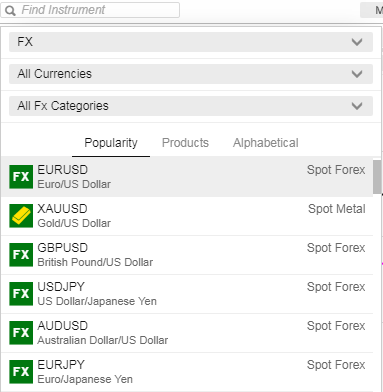The image size is (383, 392).
Task: Click the XAUUSD gold bar icon
Action: point(21,216)
